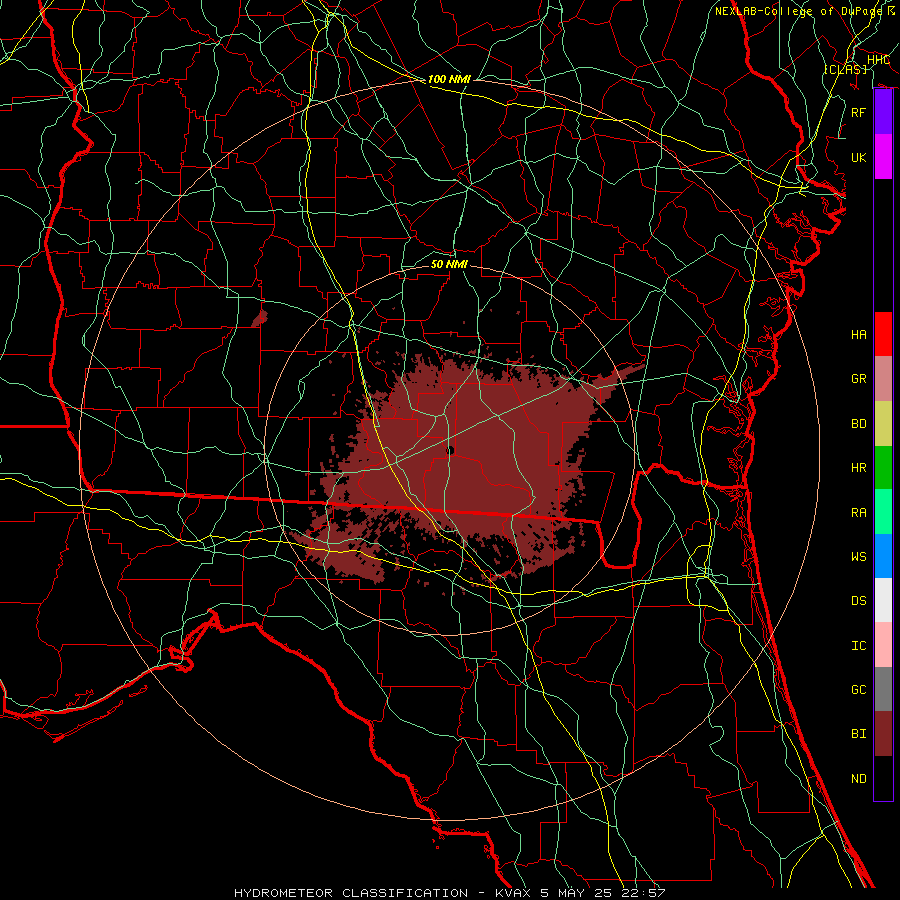Click the BI legend label

(859, 734)
